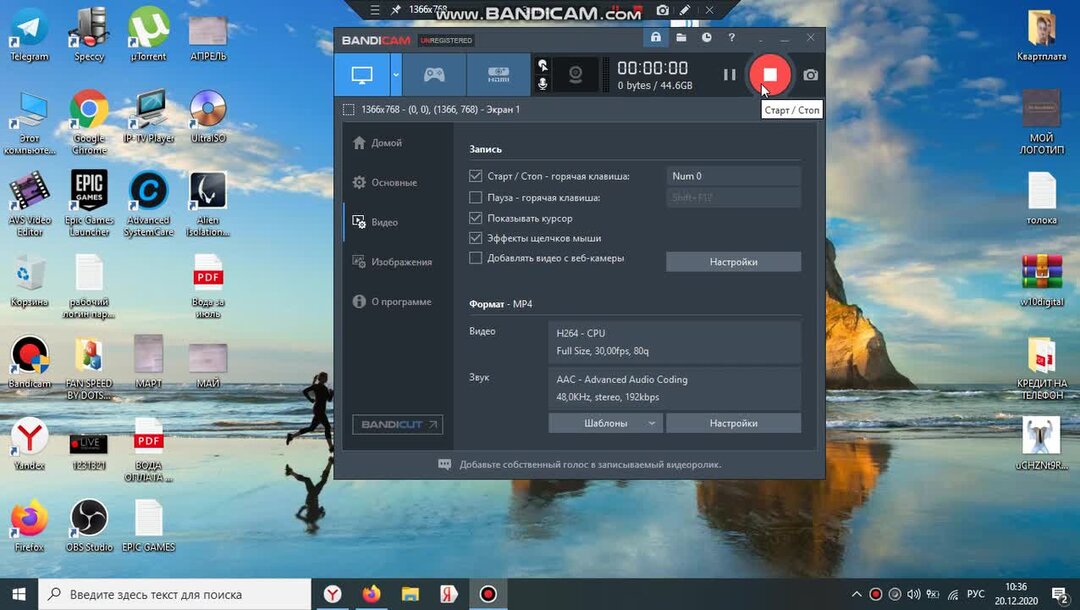Select Google Chrome desktop shortcut
Viewport: 1080px width, 610px height.
coord(89,121)
